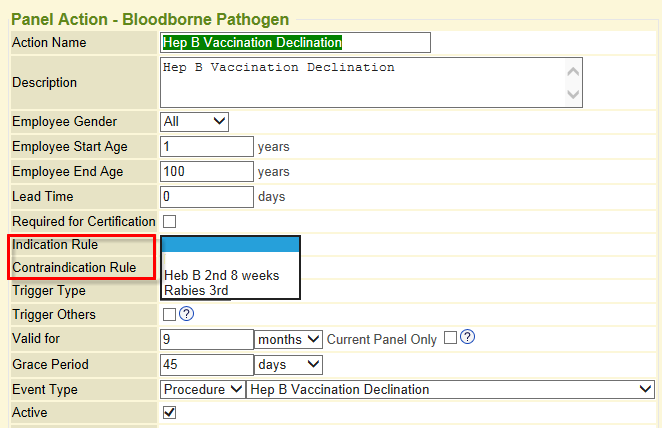
Task: Check Current Panel Only checkbox
Action: pos(450,338)
